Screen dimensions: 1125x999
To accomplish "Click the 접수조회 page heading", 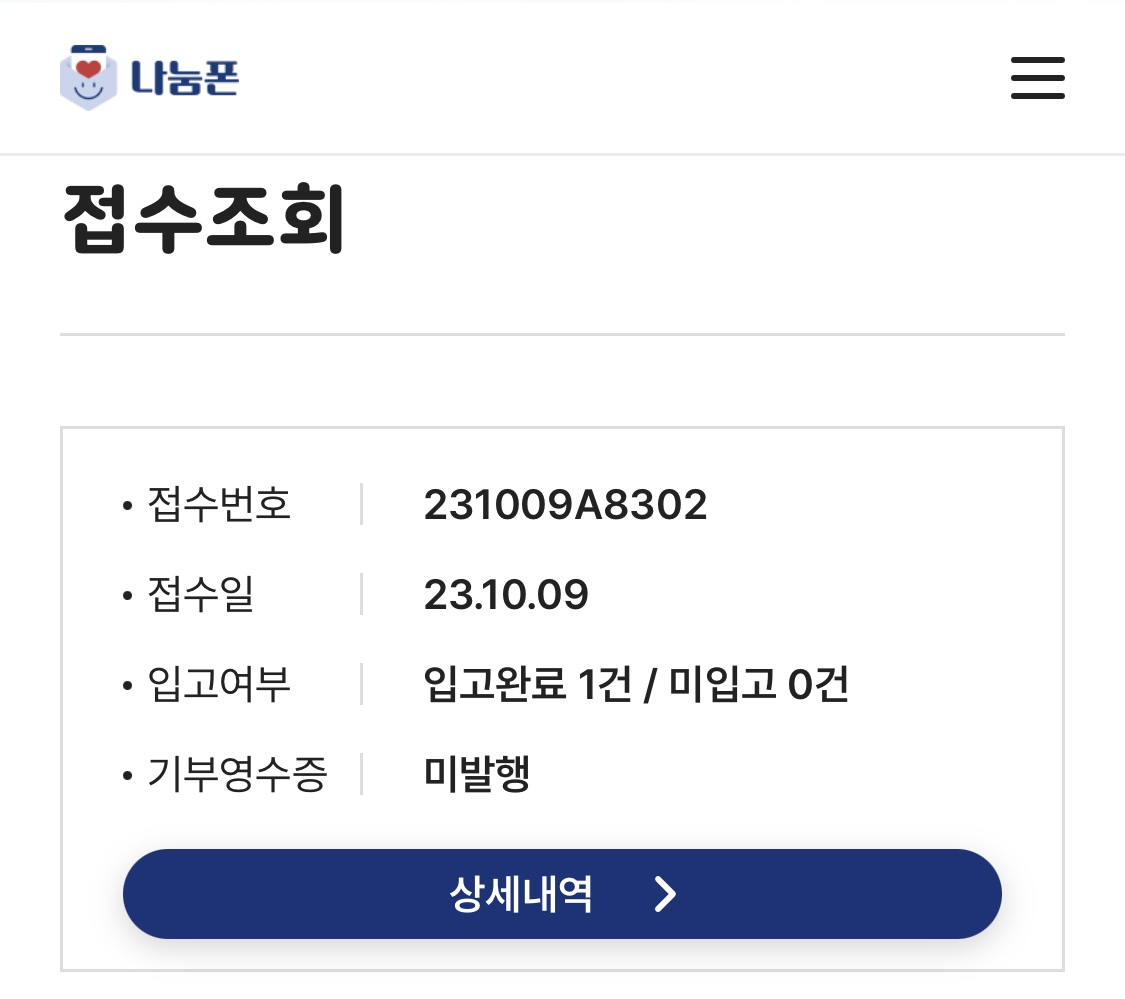I will (x=204, y=220).
